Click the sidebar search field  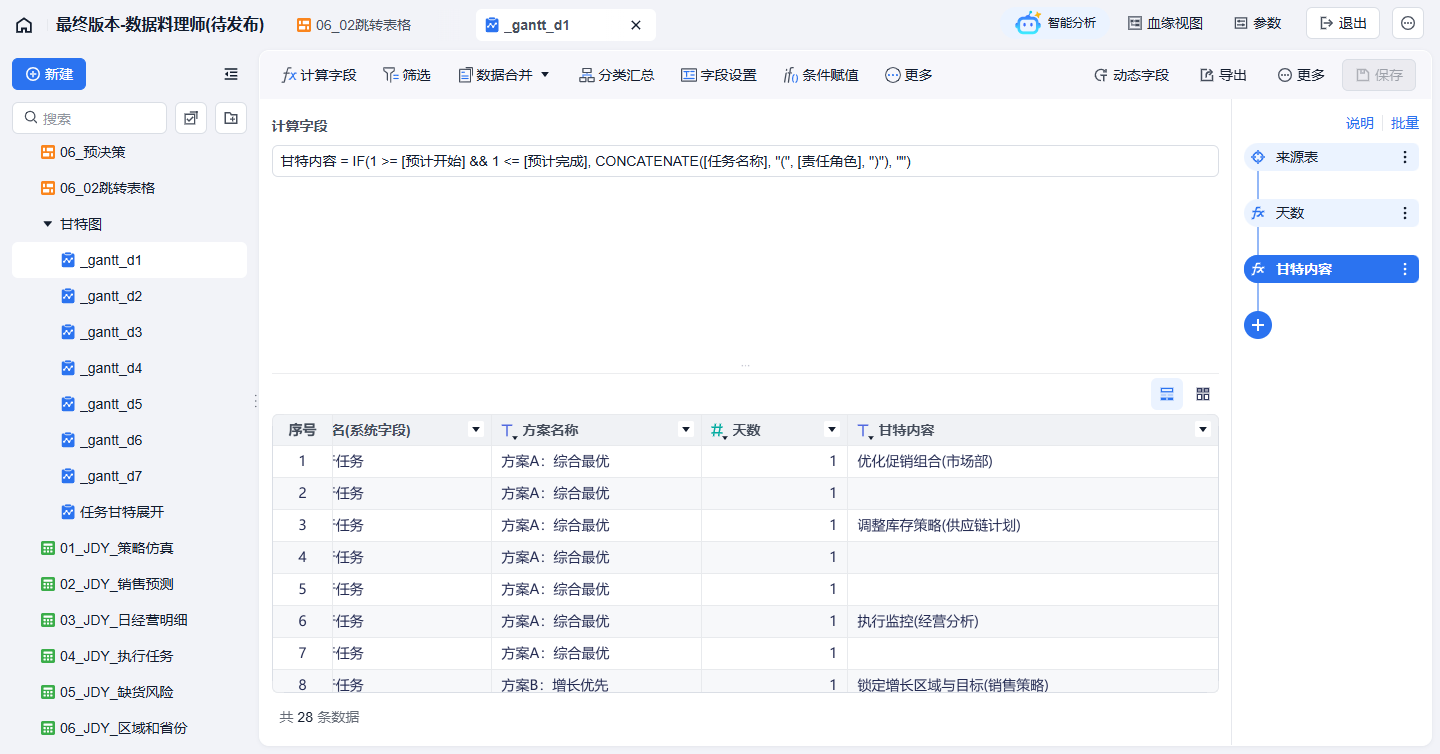89,118
